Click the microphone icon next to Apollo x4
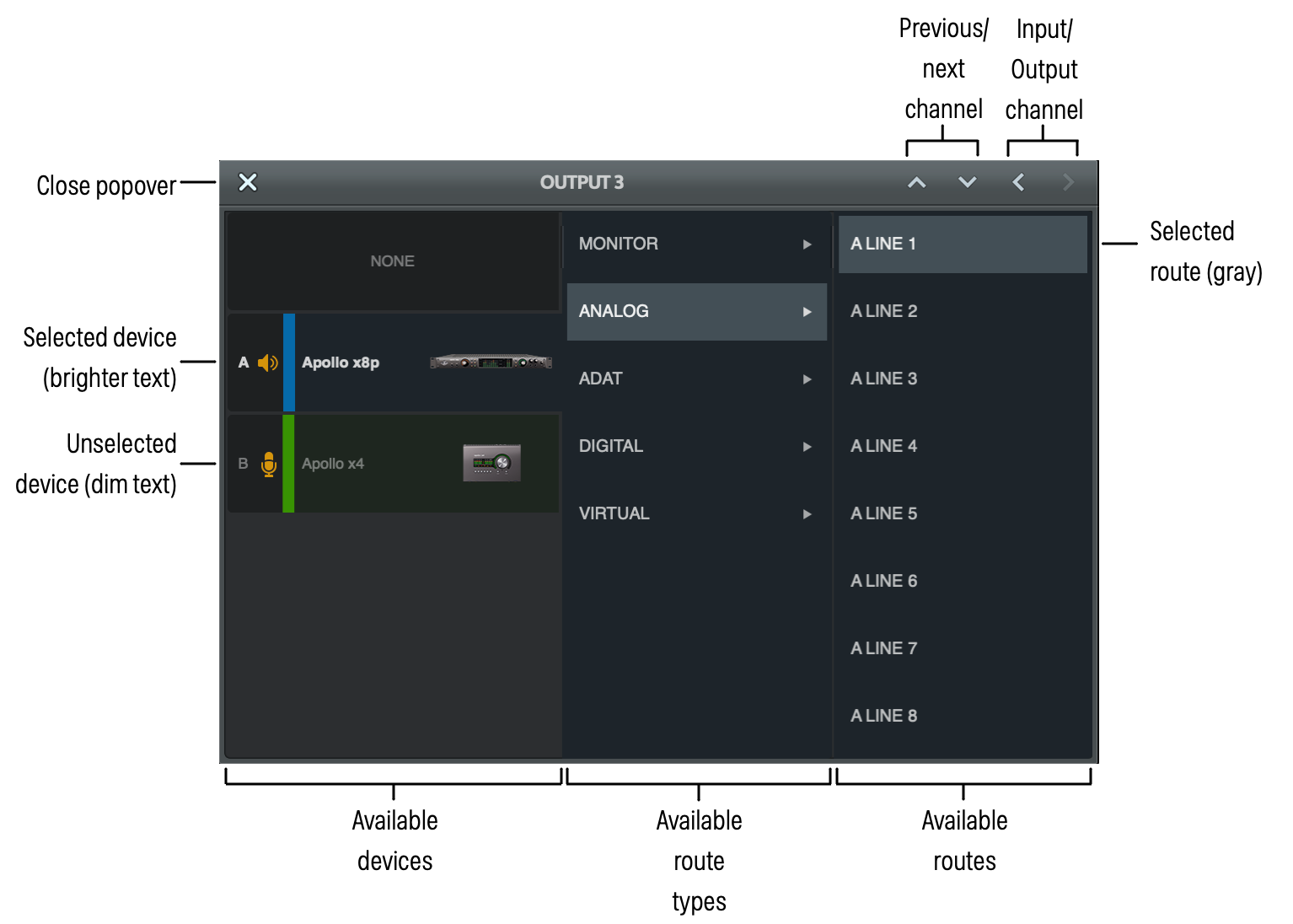 pos(268,463)
